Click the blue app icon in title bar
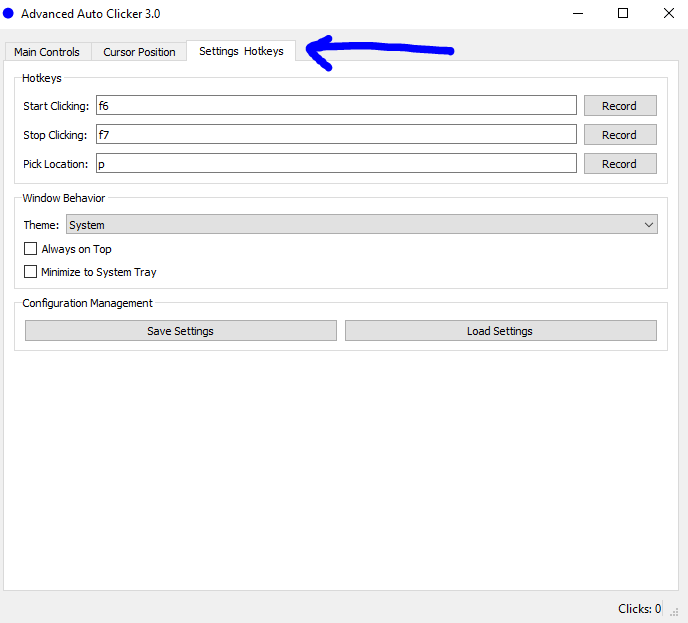 8,14
